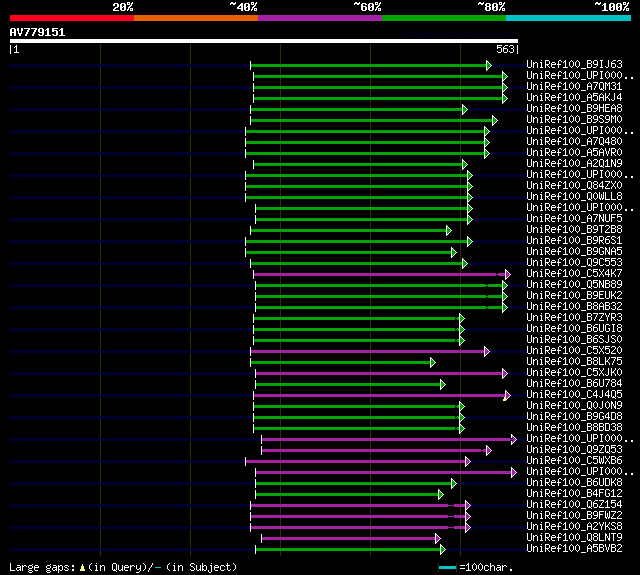Click the arrowhead ending B9T2B8's bar

[449, 231]
